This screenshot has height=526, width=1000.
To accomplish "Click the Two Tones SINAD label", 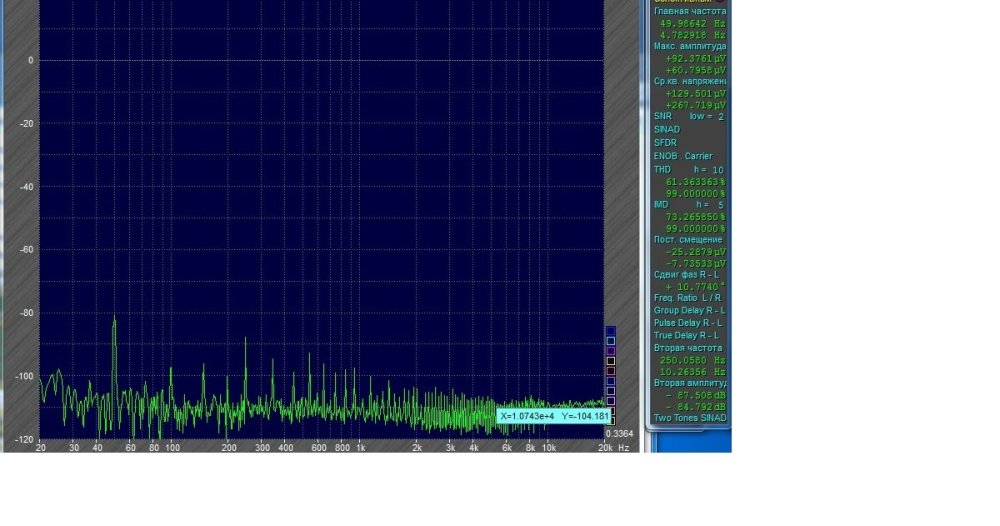I will coord(689,418).
